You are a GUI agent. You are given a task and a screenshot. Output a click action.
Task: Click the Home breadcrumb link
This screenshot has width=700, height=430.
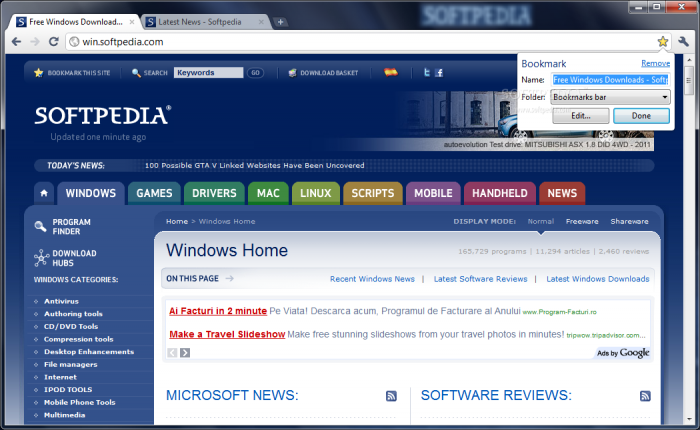(x=177, y=221)
